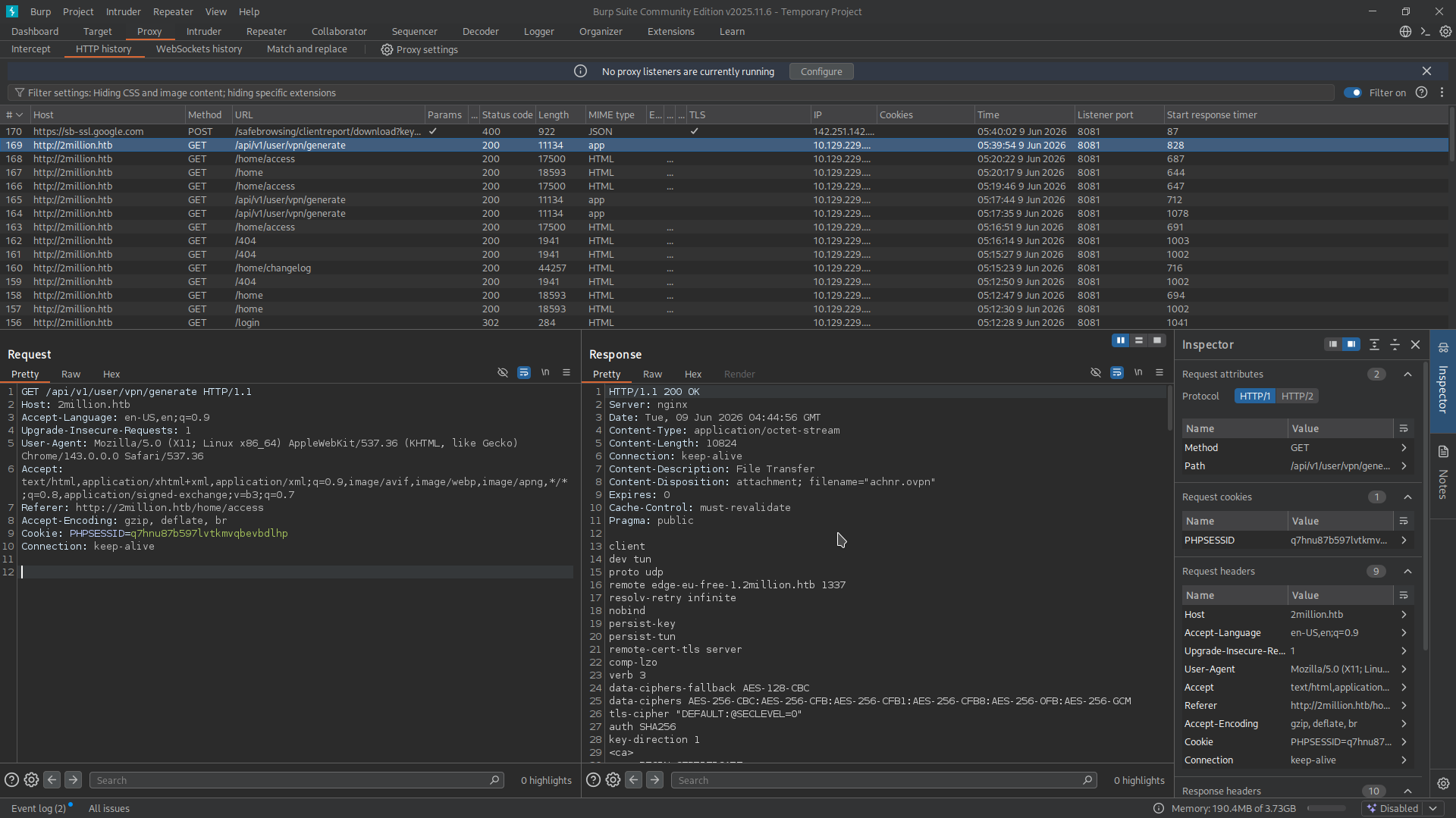Open the WebSockets history sub-tab

(199, 49)
